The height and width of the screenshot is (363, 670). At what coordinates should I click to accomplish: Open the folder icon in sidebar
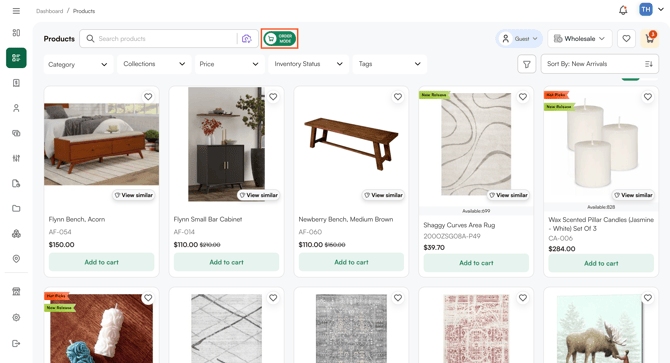coord(16,208)
